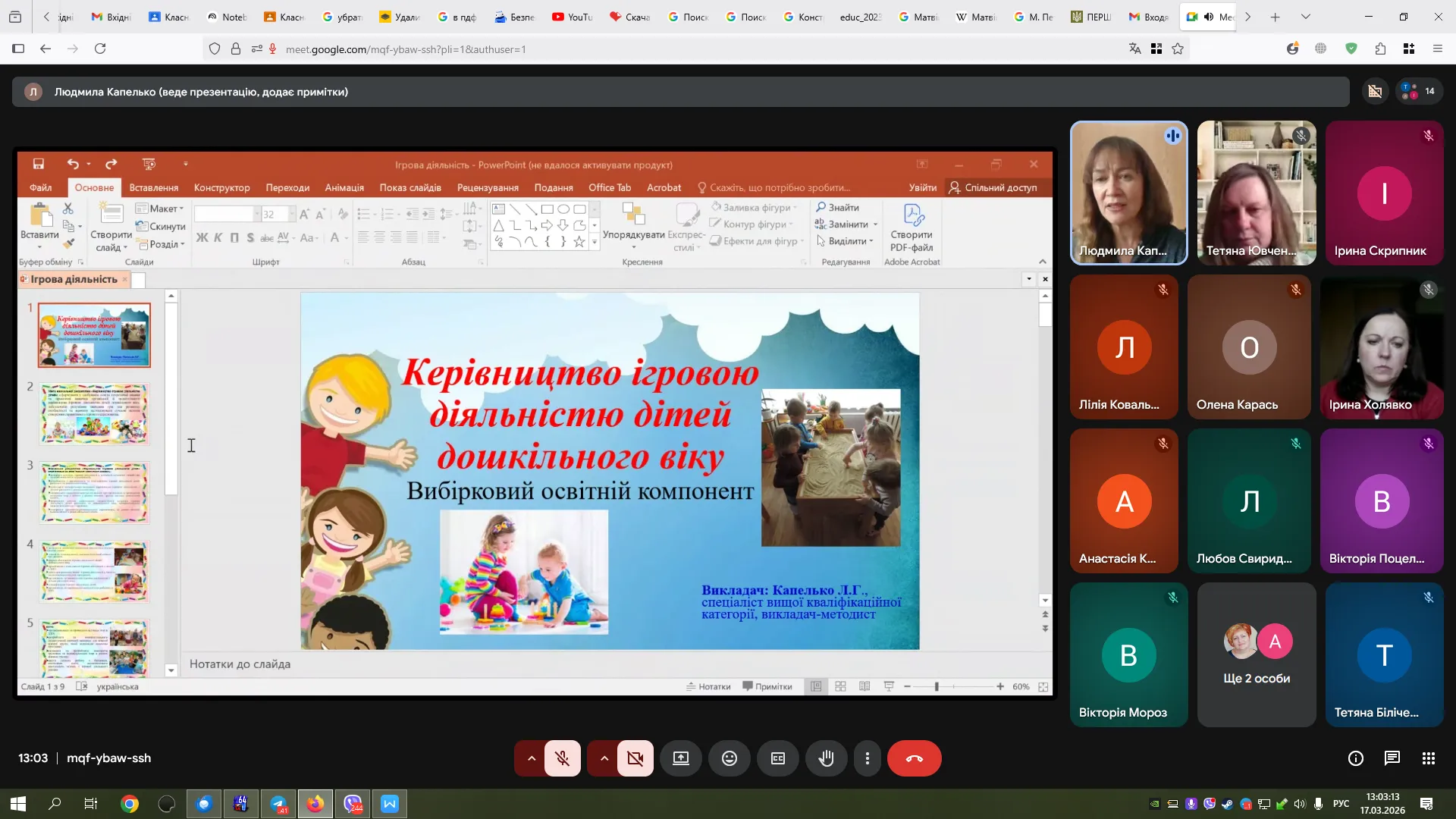The image size is (1456, 819).
Task: Toggle the camera off button
Action: click(x=635, y=758)
